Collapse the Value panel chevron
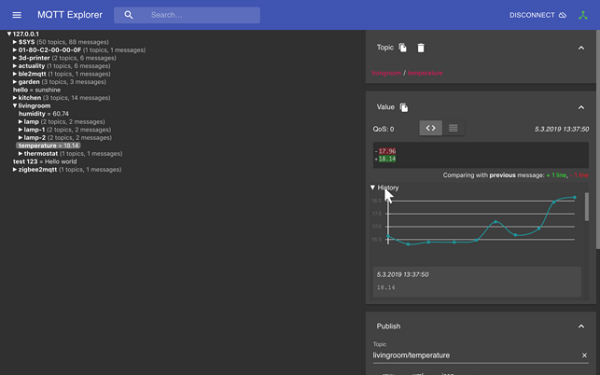600x375 pixels. [x=581, y=108]
